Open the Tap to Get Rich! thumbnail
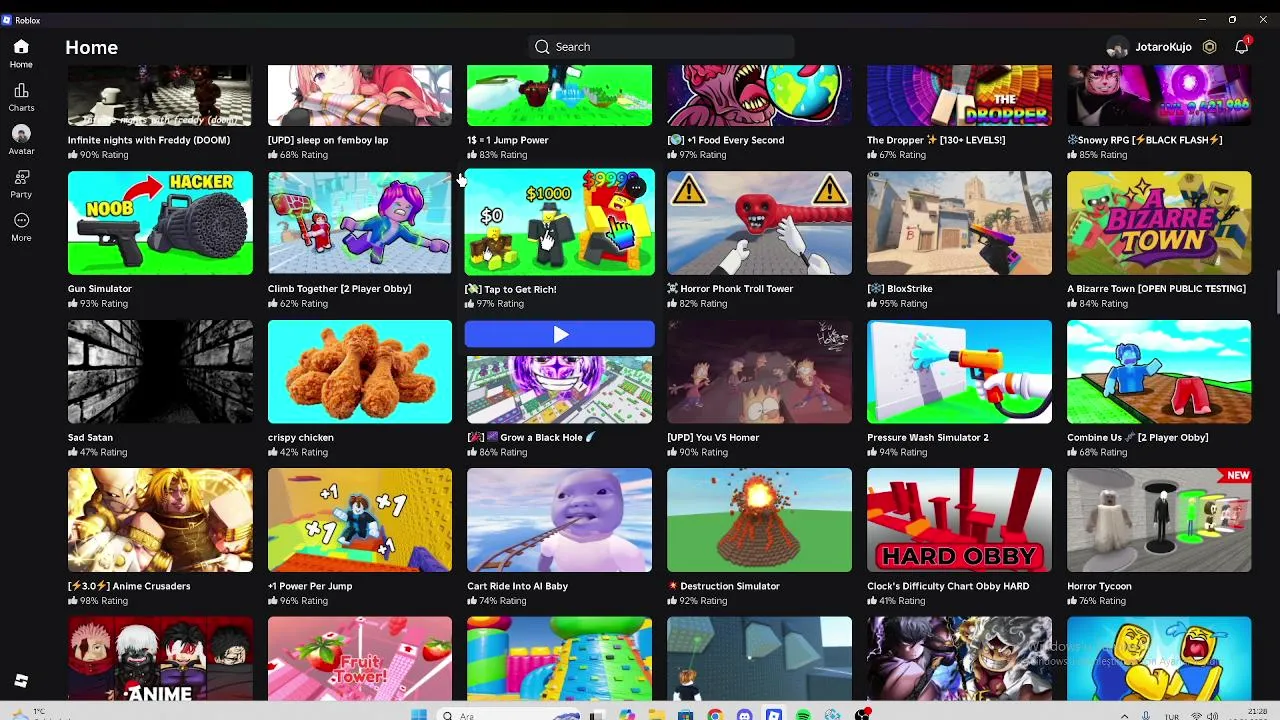 coord(559,223)
